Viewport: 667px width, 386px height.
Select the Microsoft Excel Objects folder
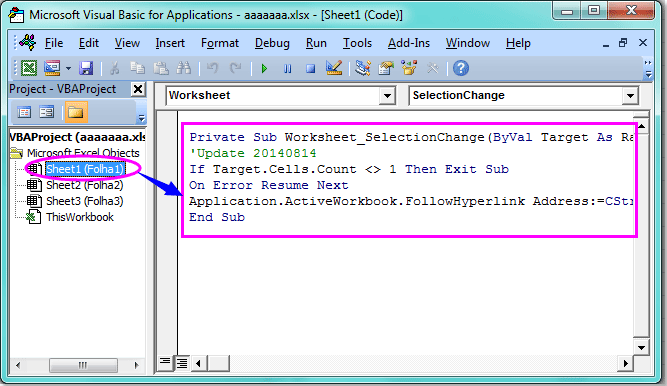pos(83,153)
